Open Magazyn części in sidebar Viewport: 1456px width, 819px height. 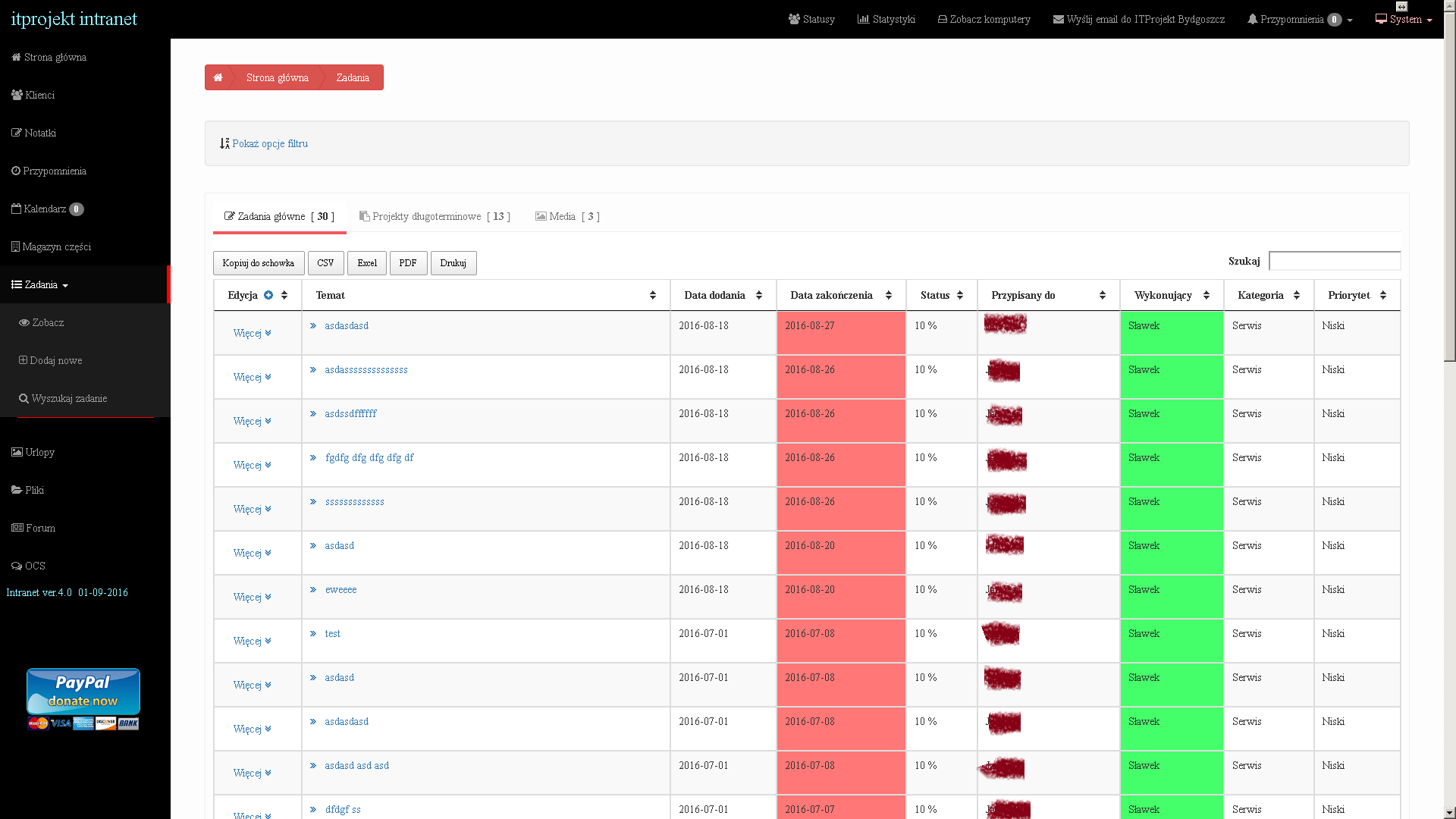56,246
